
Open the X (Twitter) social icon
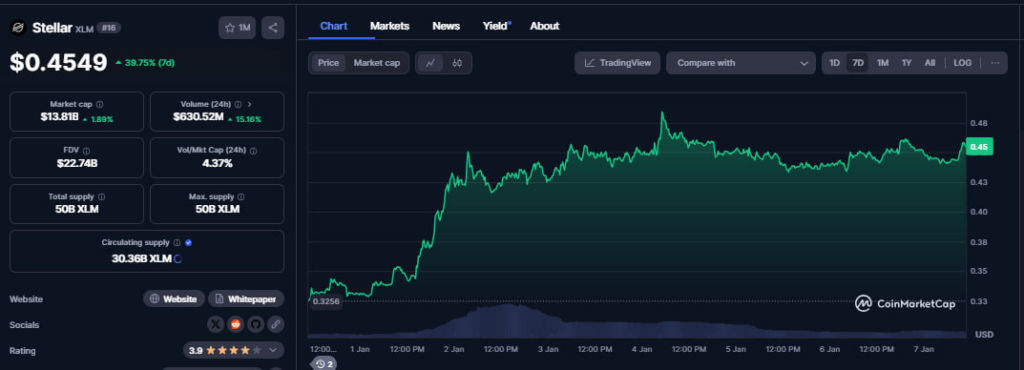pyautogui.click(x=216, y=324)
